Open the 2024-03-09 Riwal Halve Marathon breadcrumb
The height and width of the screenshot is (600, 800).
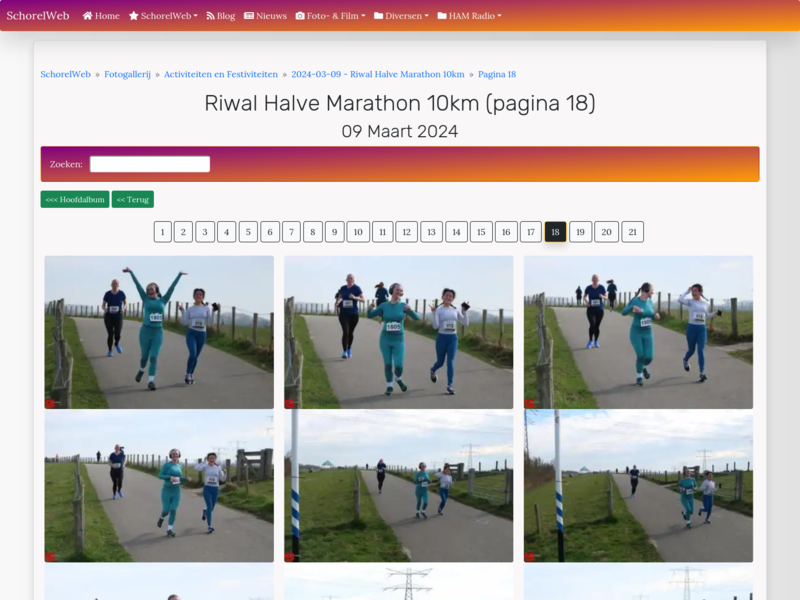(x=378, y=74)
